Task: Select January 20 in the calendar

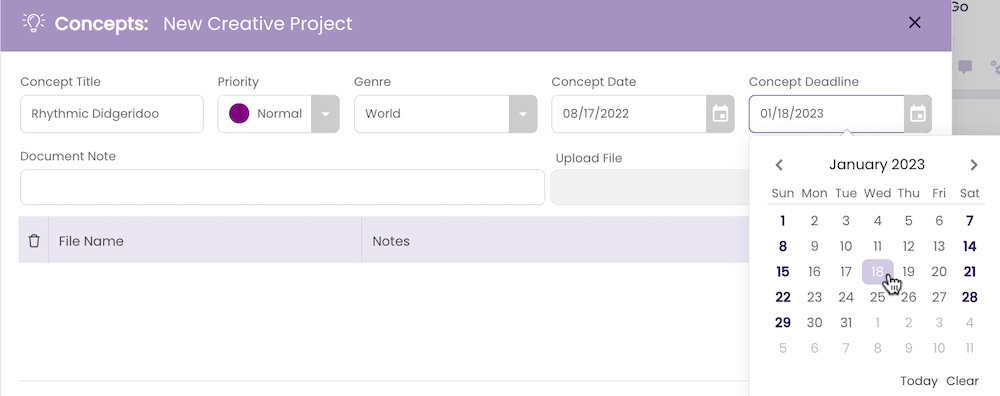Action: pos(939,272)
